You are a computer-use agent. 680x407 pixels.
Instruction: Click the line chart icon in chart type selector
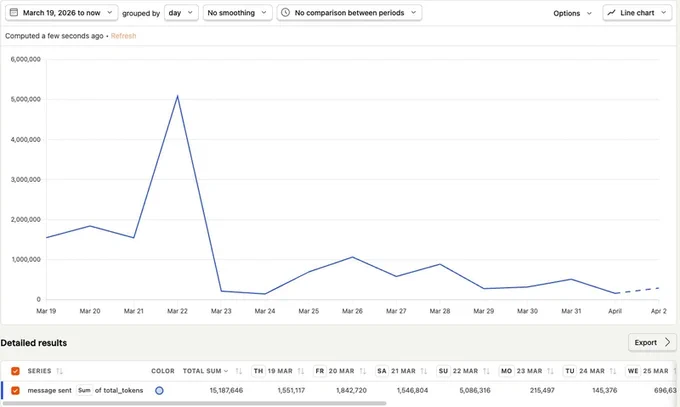pos(611,13)
